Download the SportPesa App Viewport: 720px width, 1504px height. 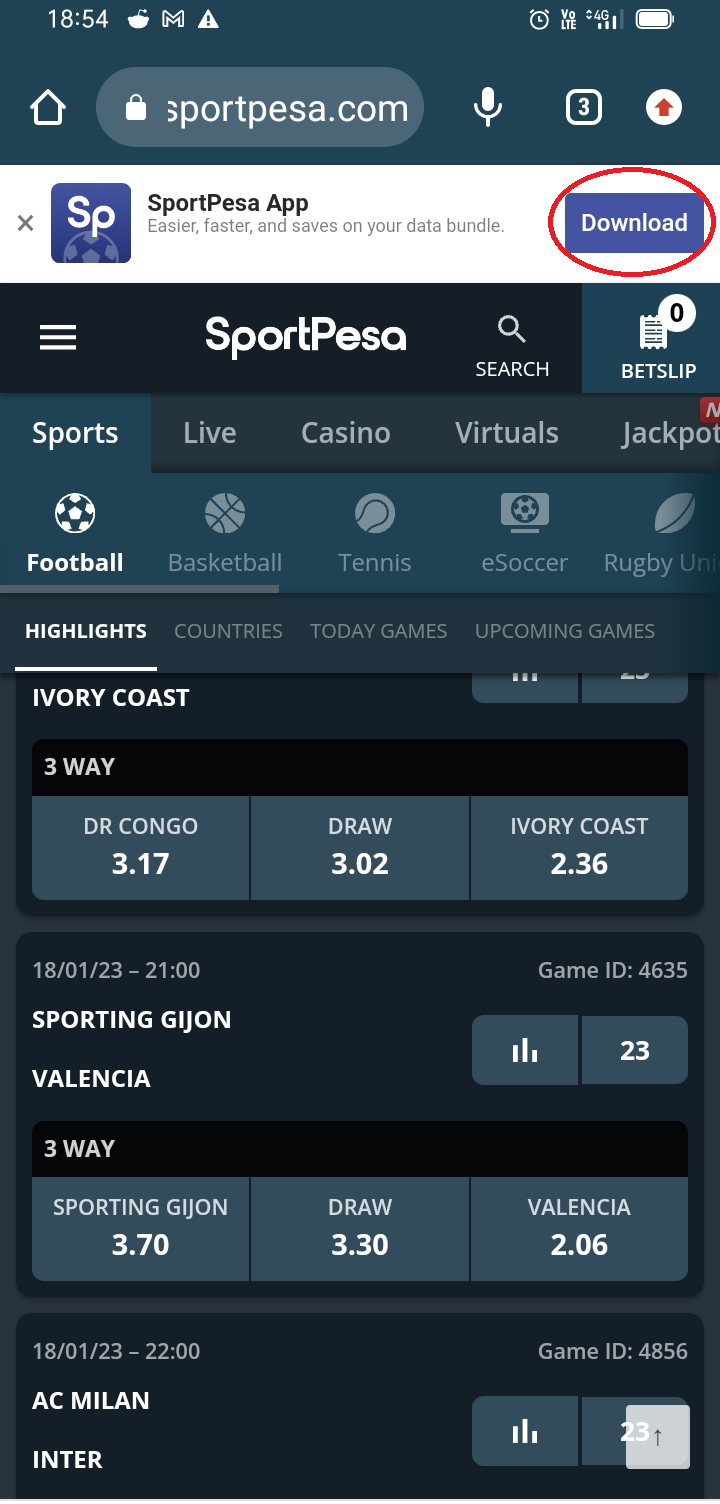coord(634,223)
